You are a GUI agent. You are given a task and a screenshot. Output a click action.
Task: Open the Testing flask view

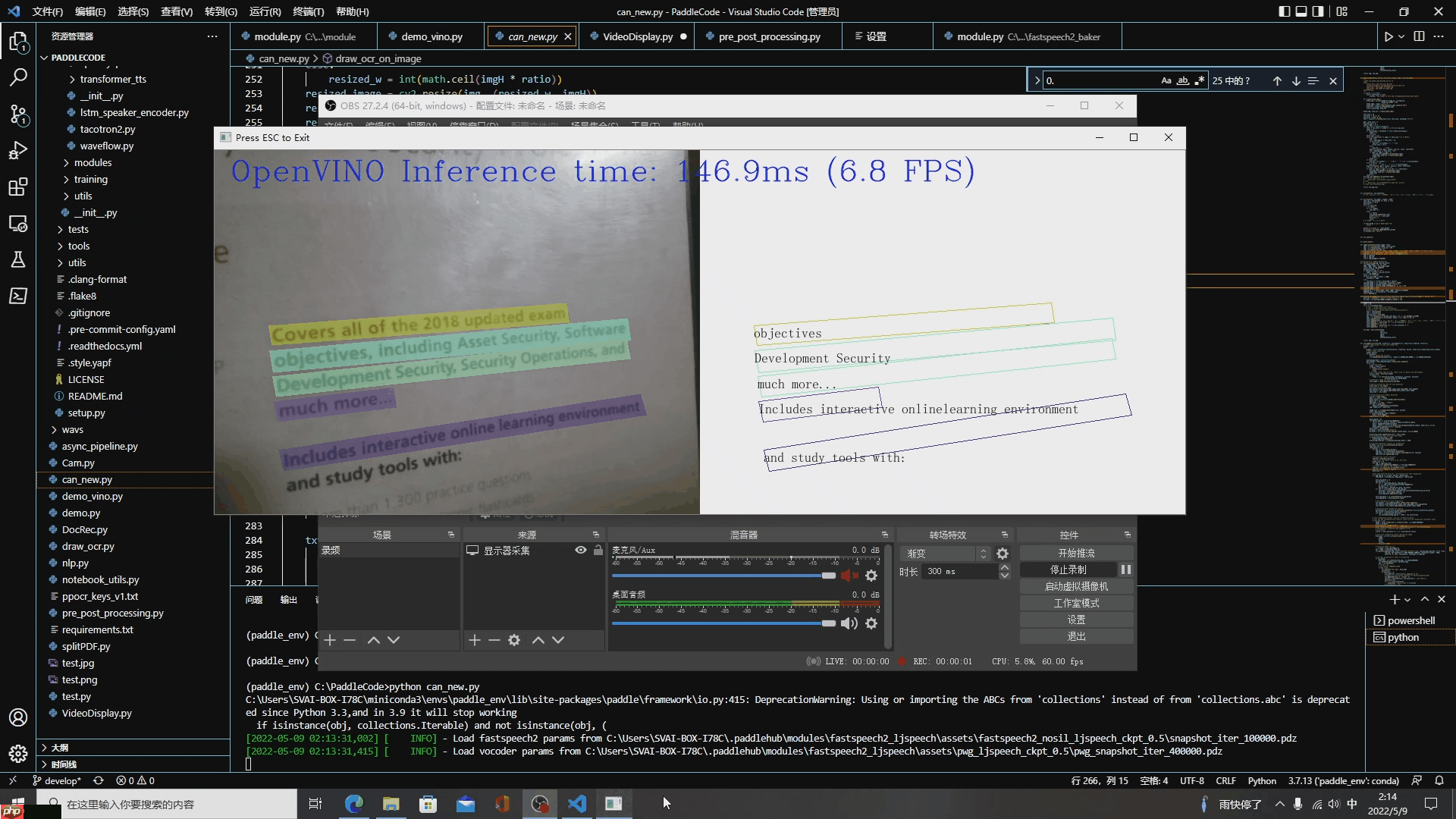(18, 259)
